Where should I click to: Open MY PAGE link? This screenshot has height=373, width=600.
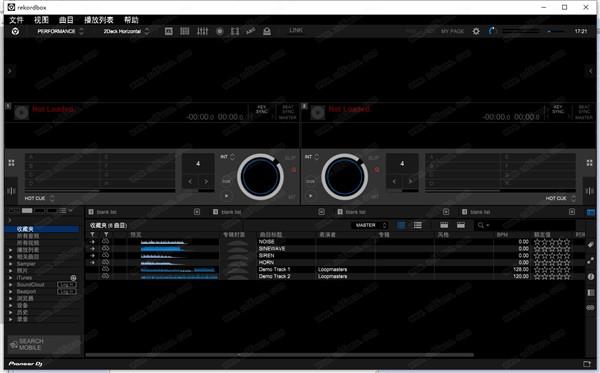(x=452, y=31)
